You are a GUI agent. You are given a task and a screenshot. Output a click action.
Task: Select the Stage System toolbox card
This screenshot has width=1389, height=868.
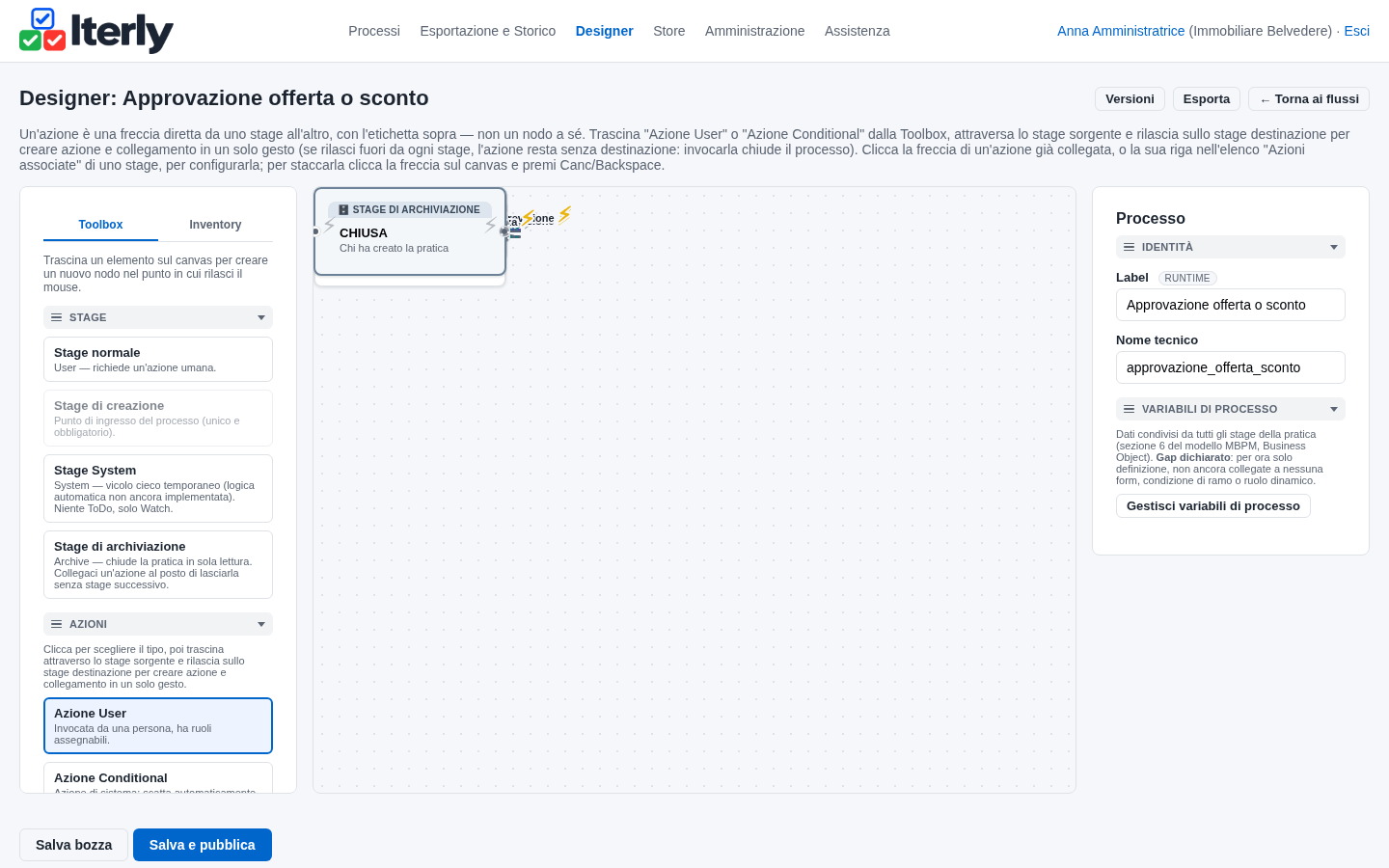pos(158,489)
